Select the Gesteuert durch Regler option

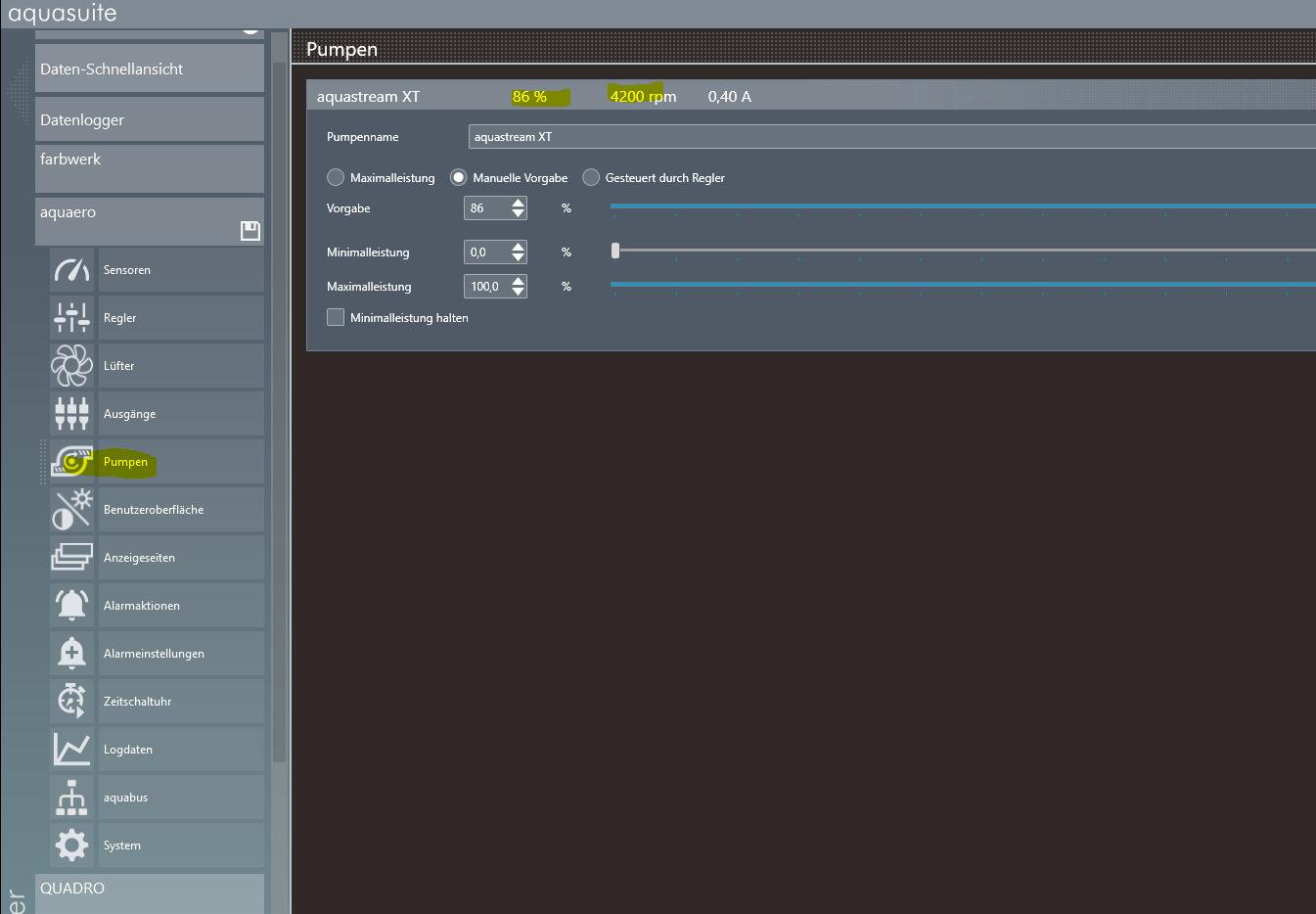tap(591, 177)
